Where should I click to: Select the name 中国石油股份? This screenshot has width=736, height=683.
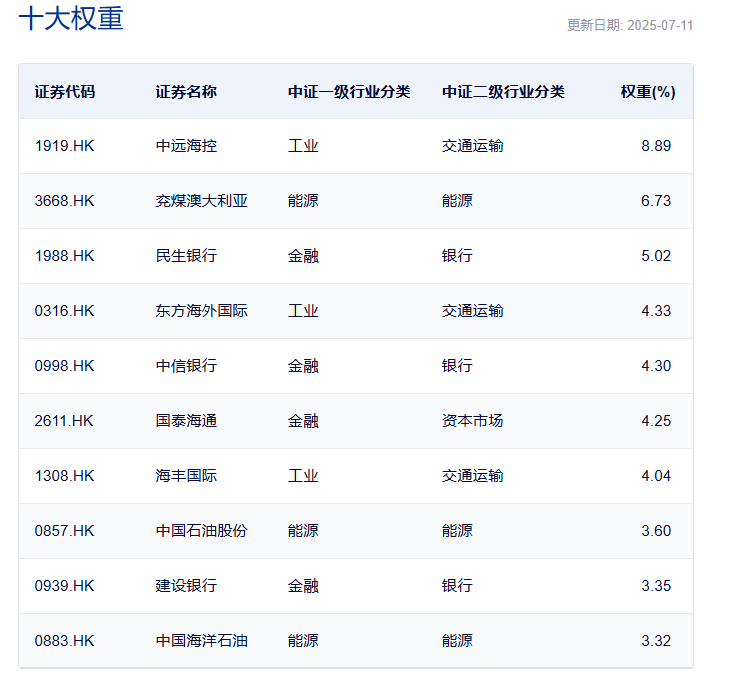click(201, 531)
